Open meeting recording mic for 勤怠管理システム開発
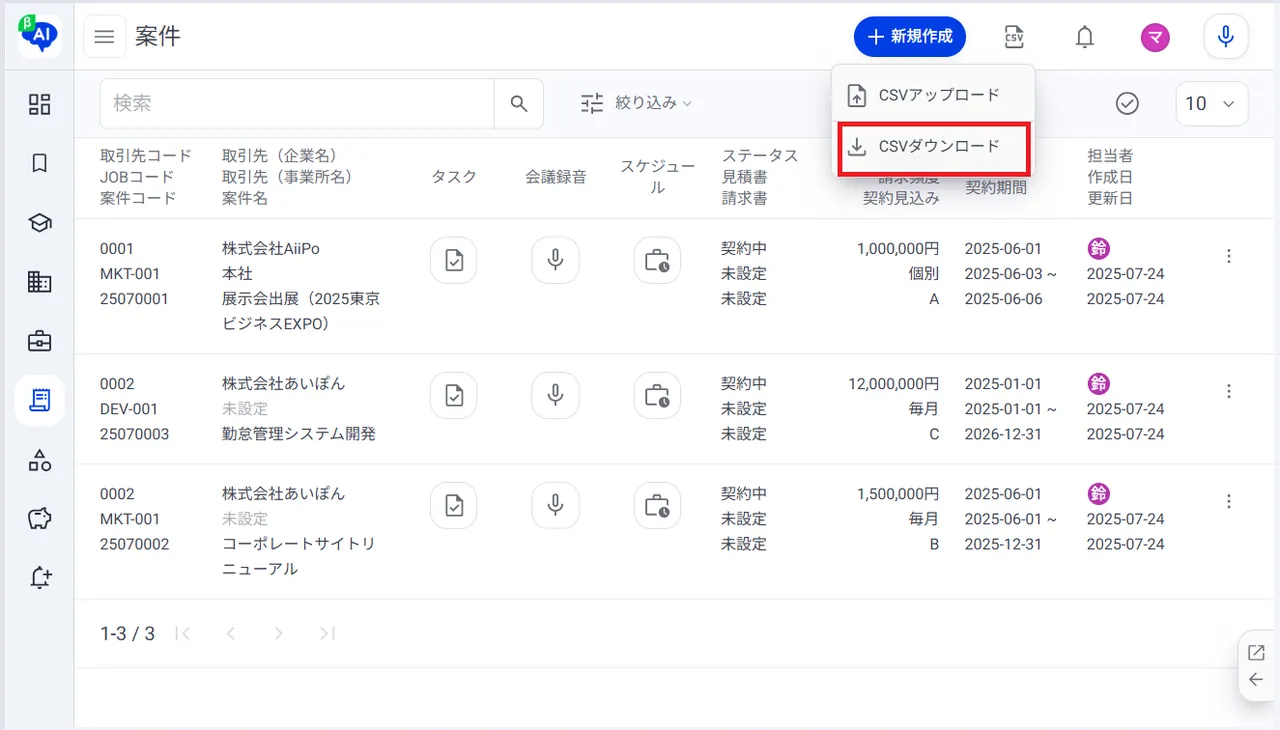This screenshot has height=730, width=1280. (x=555, y=396)
